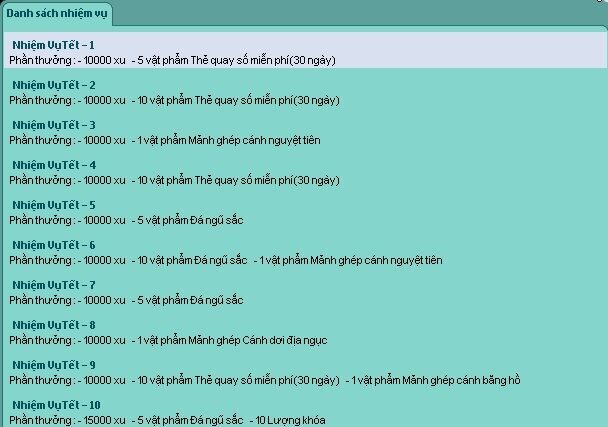Screen dimensions: 608x427
Task: Choose Nhiệm Vụ Tết - 3 title
Action: tap(54, 125)
